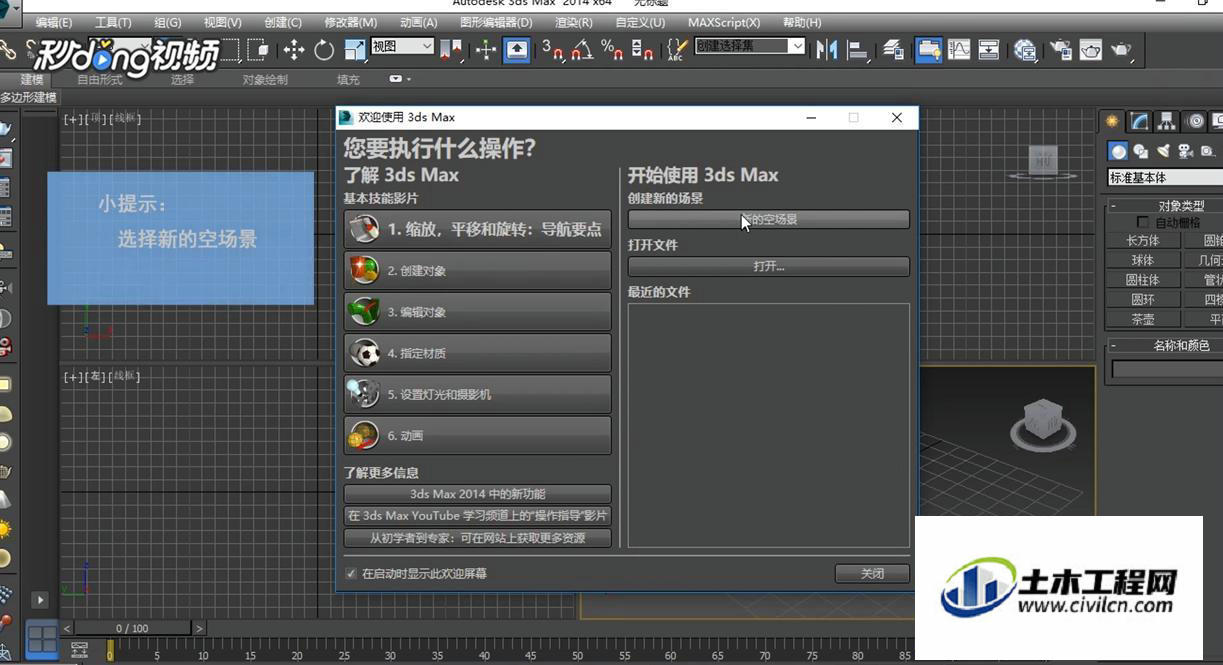Viewport: 1223px width, 665px height.
Task: Open the 帮助(H) menu
Action: point(802,22)
